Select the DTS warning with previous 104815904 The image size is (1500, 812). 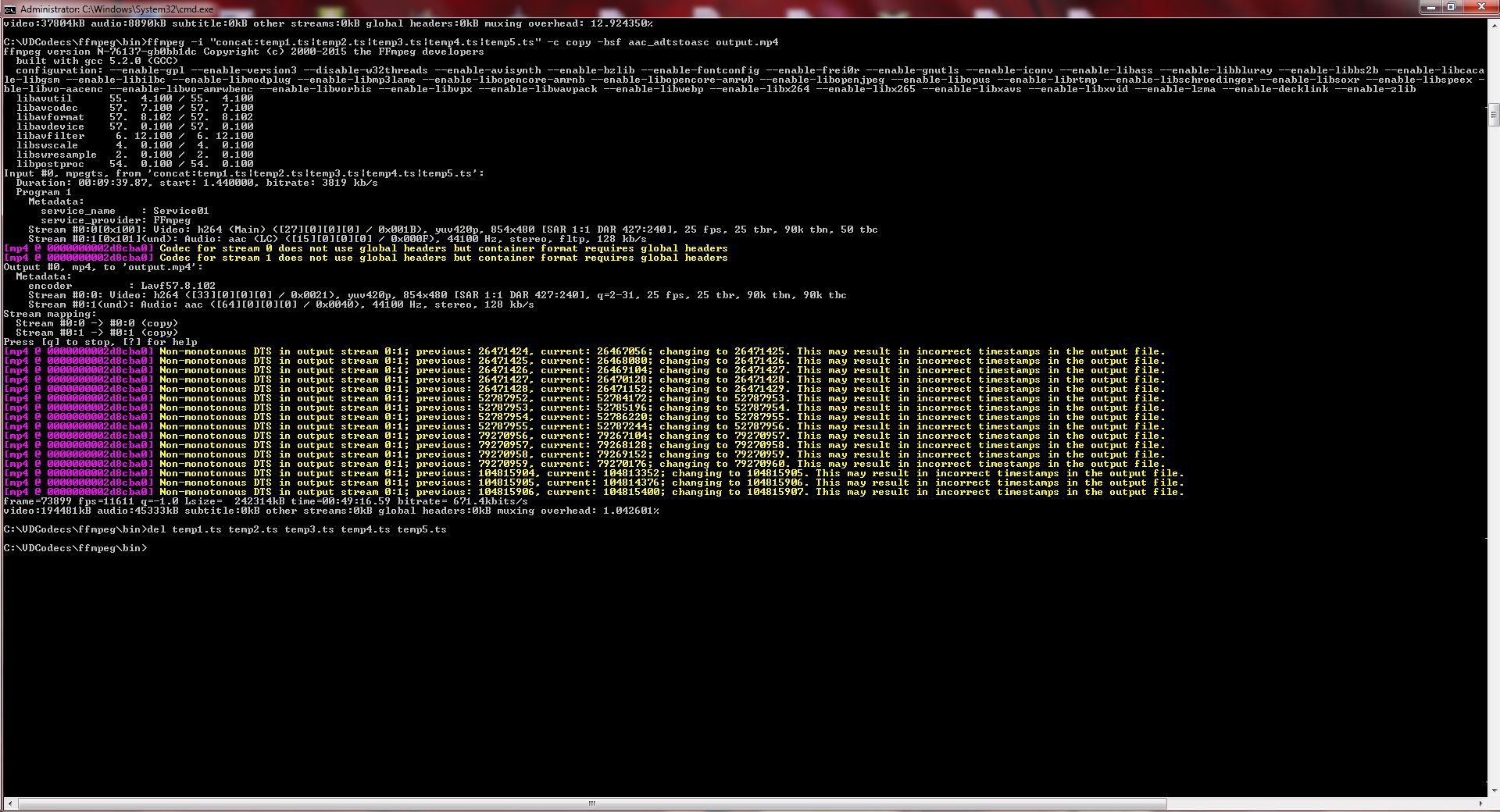tap(594, 473)
